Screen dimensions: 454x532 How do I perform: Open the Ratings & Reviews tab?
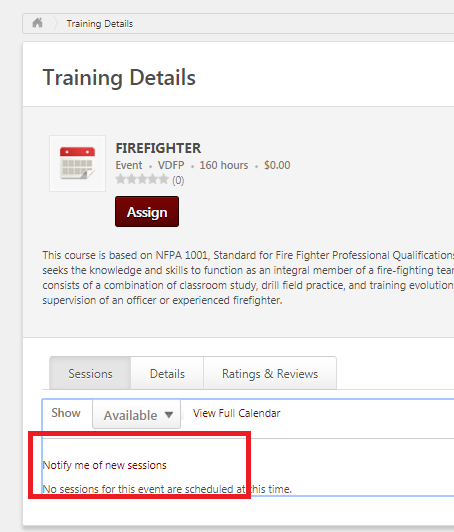[x=270, y=373]
